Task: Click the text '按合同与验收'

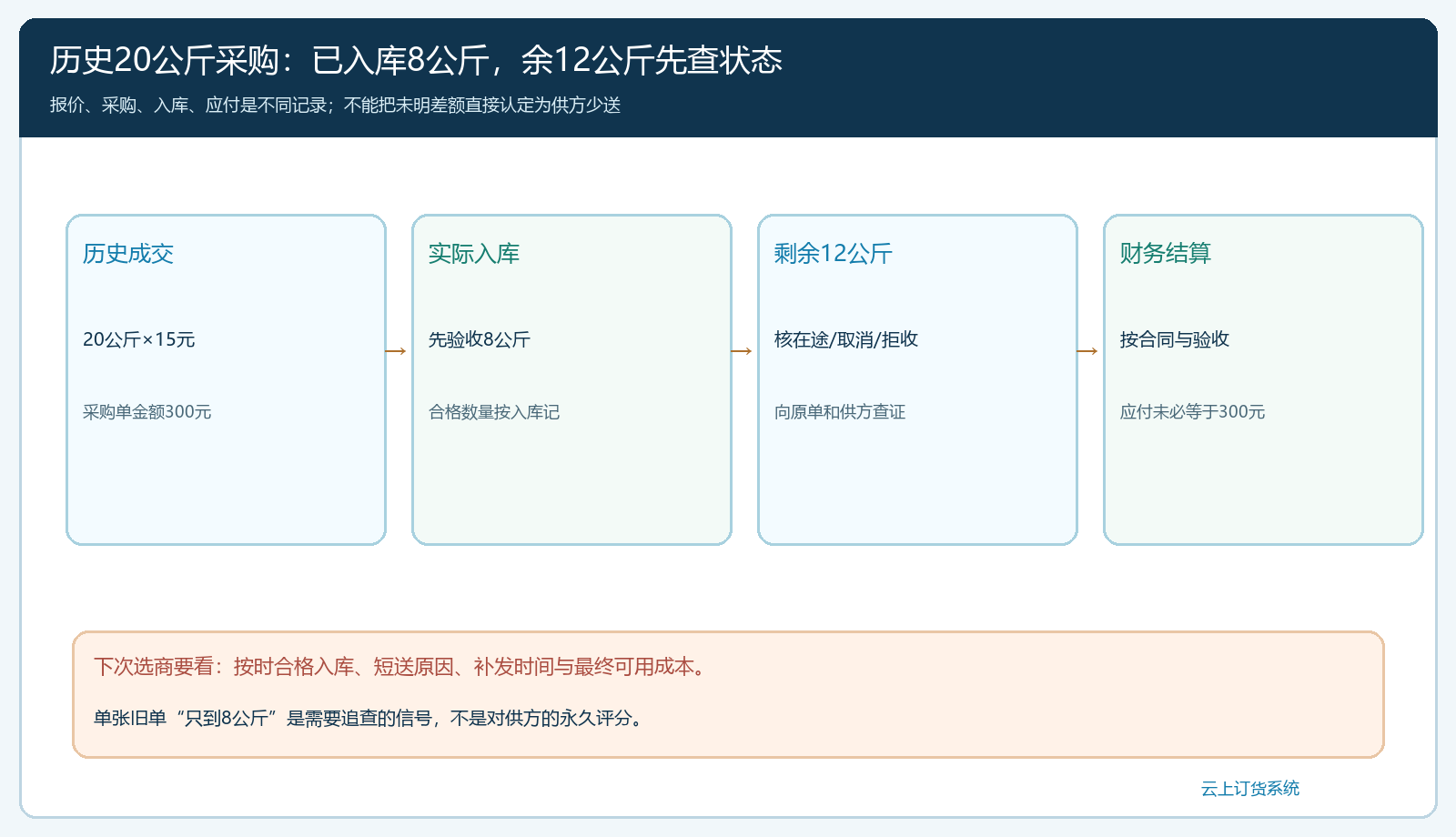Action: pos(1175,339)
